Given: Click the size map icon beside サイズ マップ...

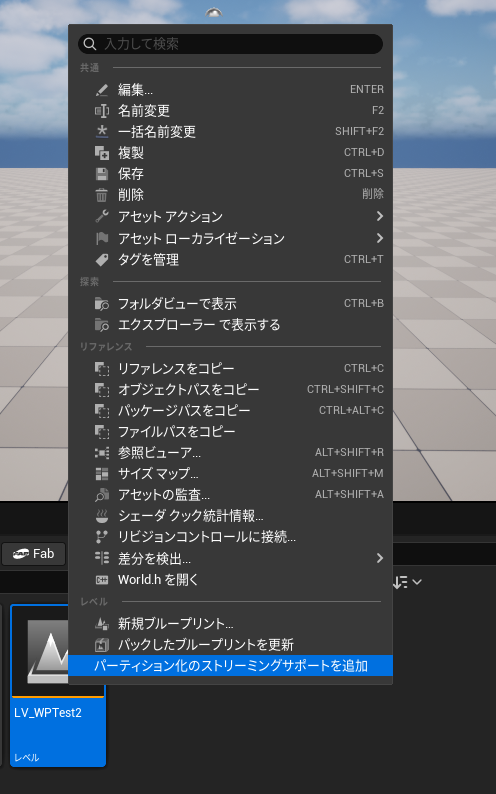Looking at the screenshot, I should pyautogui.click(x=102, y=474).
